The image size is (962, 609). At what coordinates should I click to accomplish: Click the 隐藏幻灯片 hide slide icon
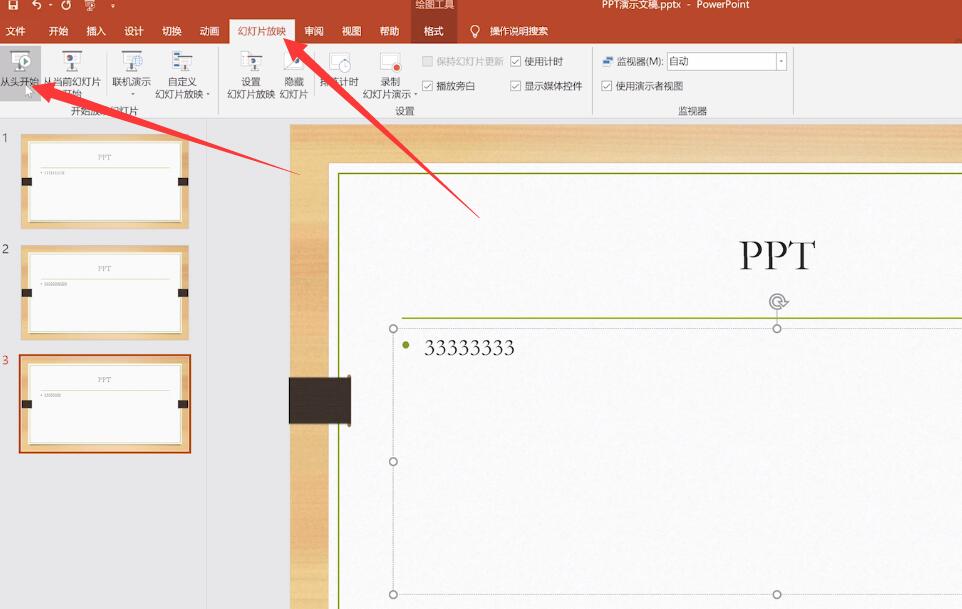[294, 61]
